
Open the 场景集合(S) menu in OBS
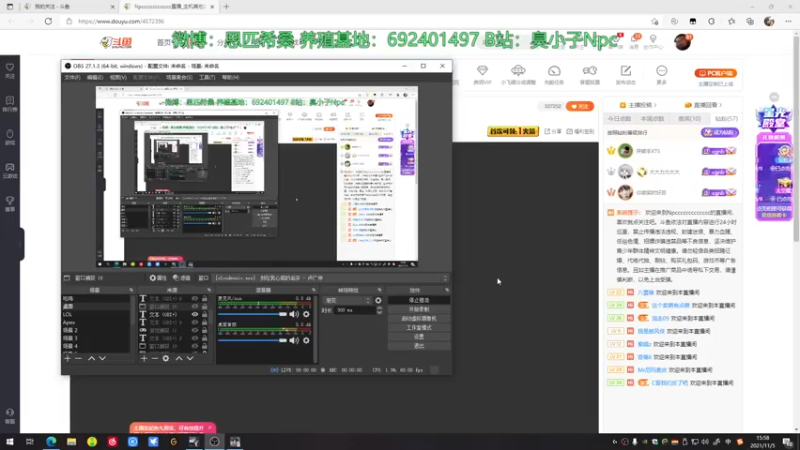point(179,78)
